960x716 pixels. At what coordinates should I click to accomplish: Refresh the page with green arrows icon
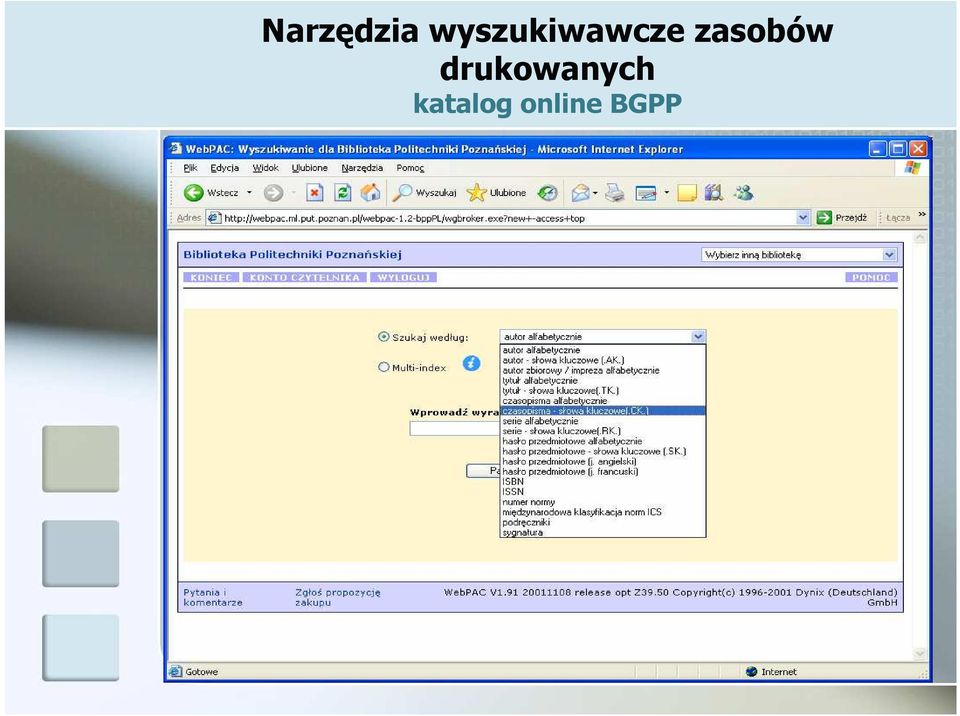(343, 193)
